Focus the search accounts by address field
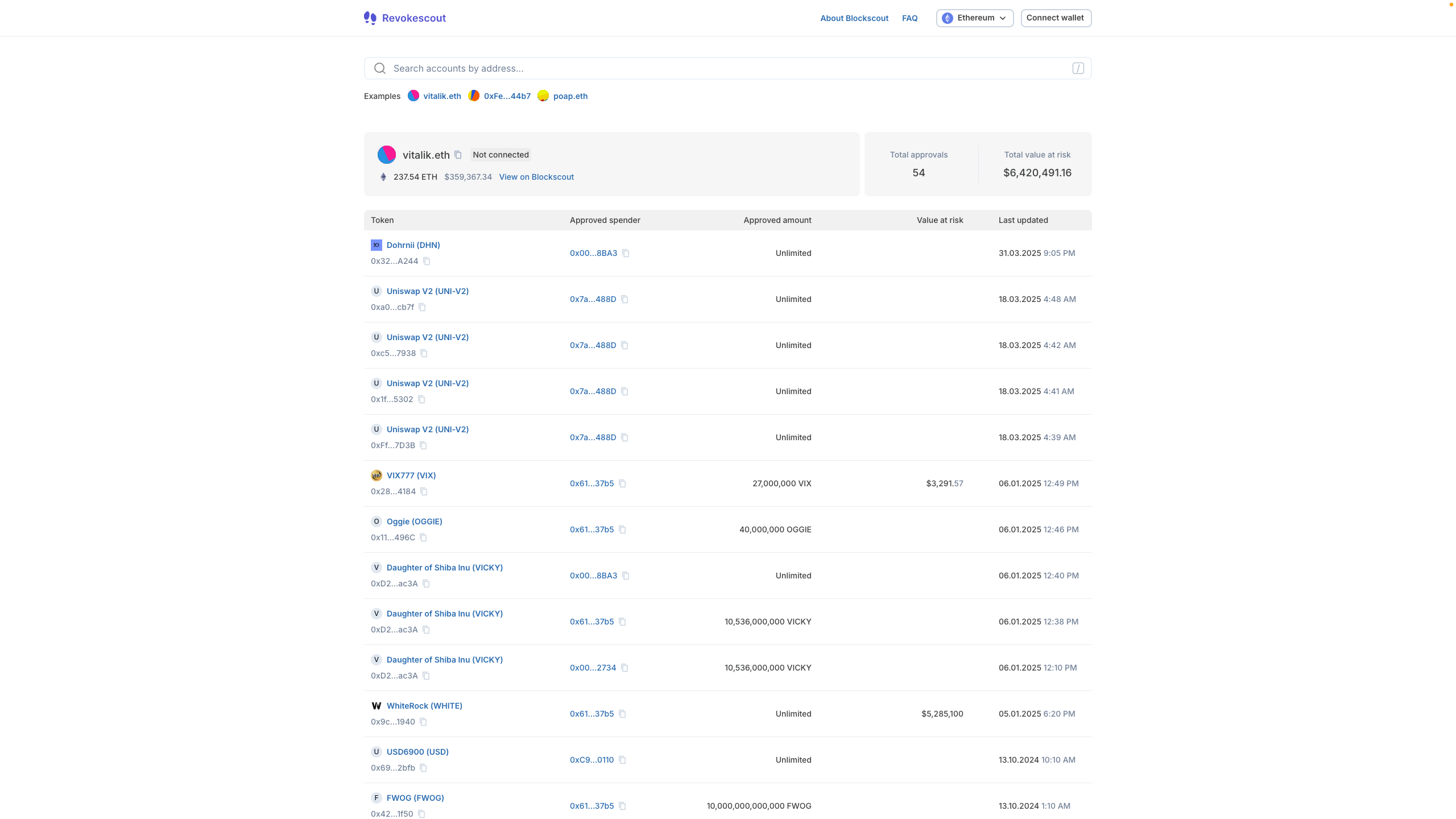 [x=727, y=68]
